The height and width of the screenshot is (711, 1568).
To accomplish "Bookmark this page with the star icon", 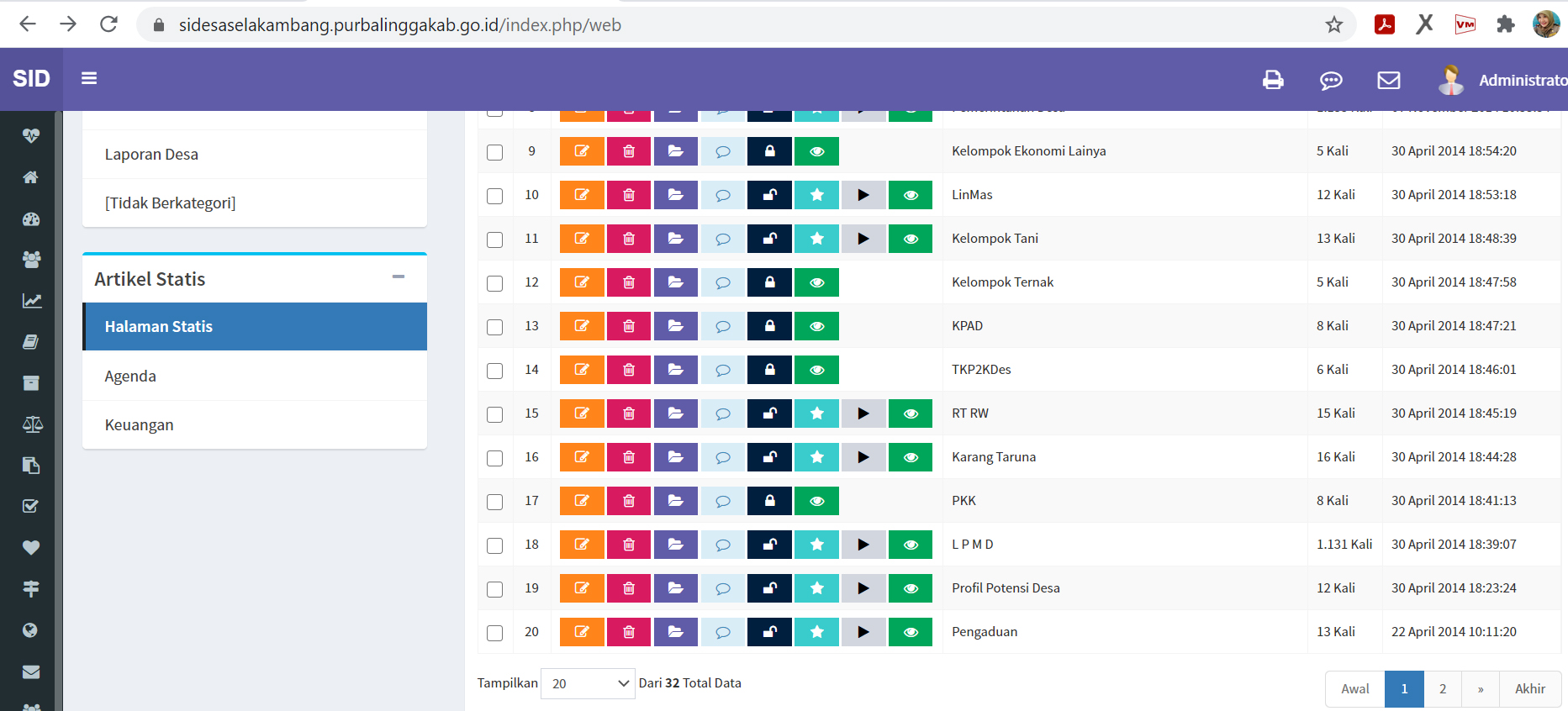I will (1334, 24).
